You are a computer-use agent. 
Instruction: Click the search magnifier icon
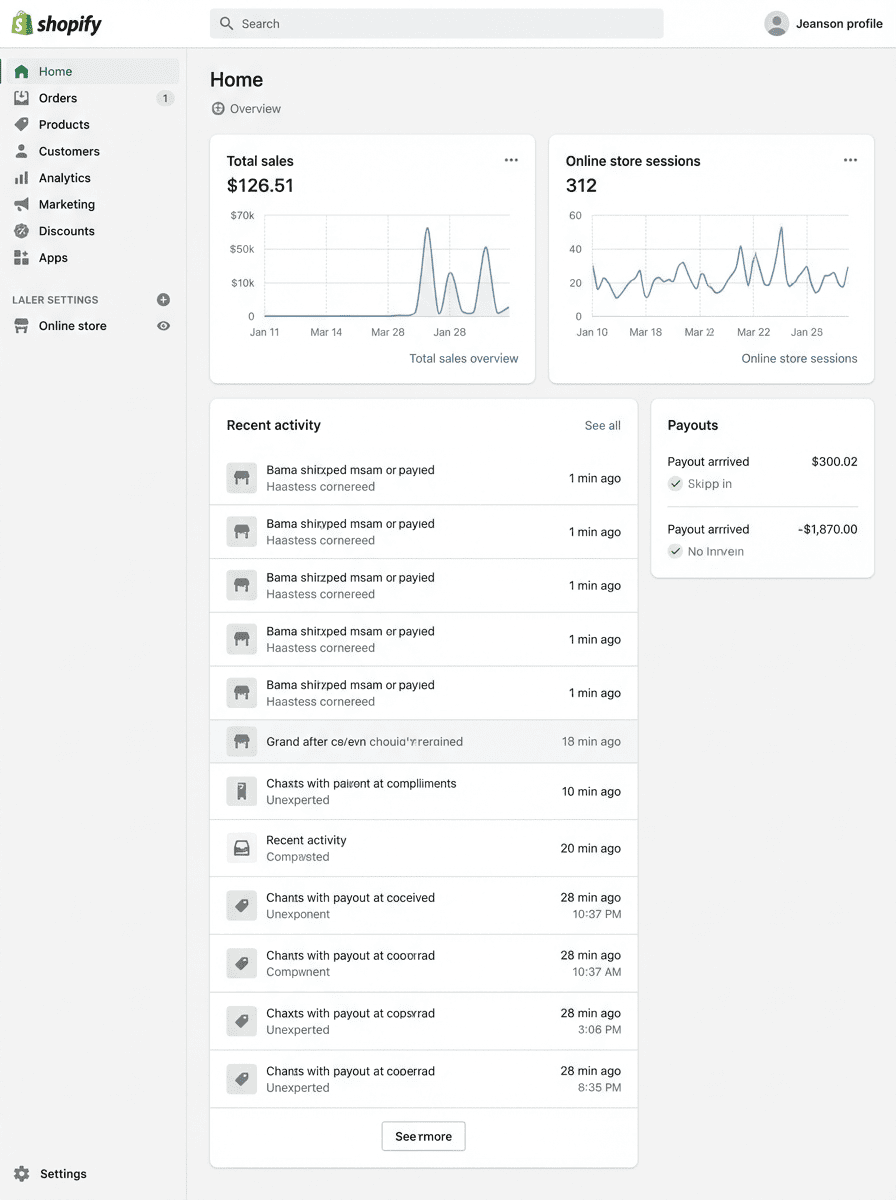pos(227,24)
